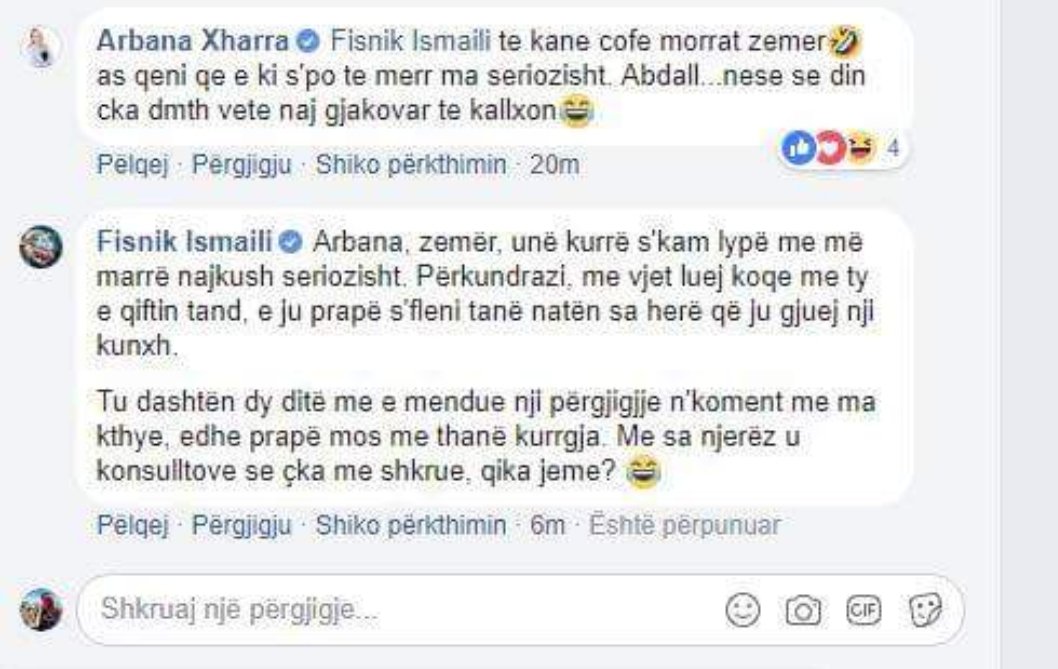Like Arbana Xharra's comment with Pëlqej
This screenshot has width=1058, height=669.
[136, 164]
